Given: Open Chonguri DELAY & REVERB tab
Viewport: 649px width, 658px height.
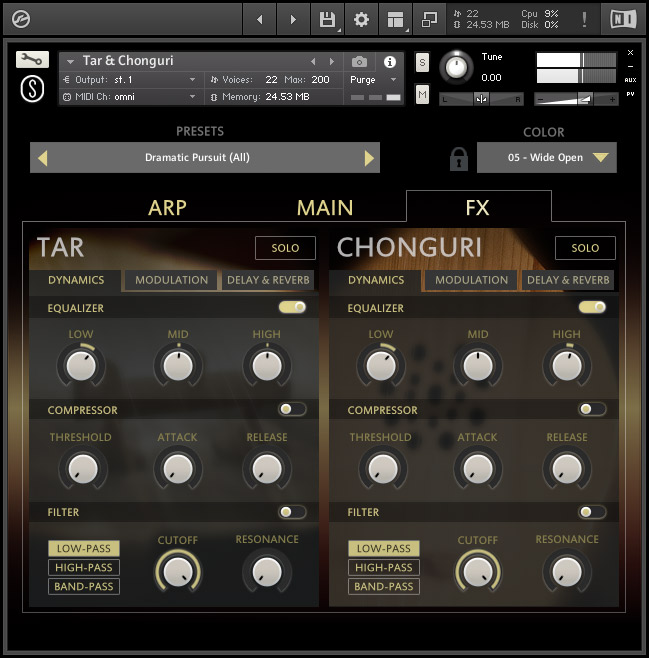Looking at the screenshot, I should [x=568, y=280].
